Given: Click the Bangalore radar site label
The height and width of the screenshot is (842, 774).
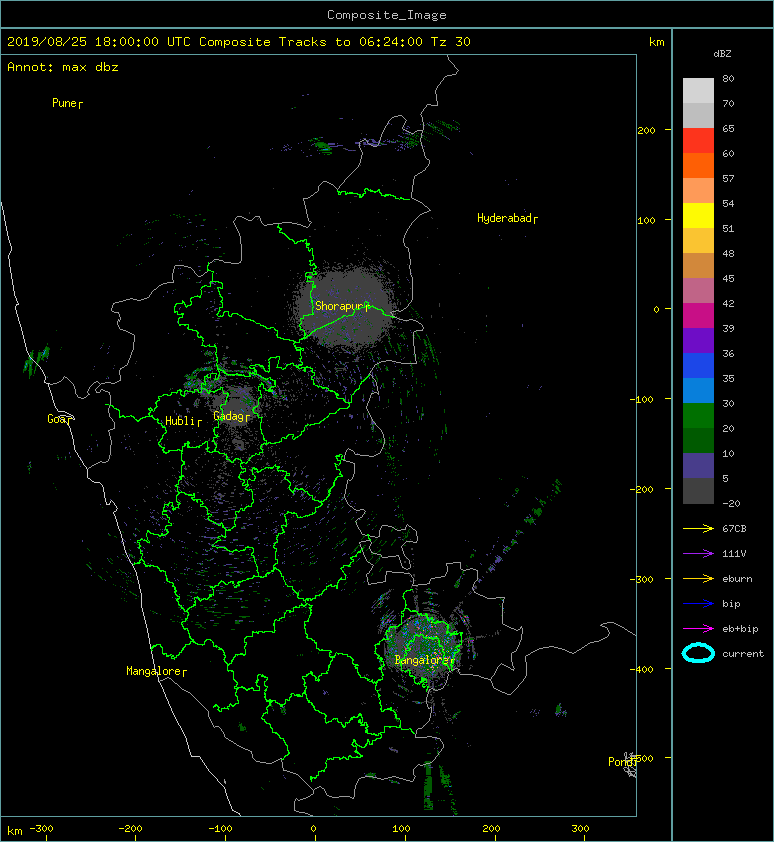Looking at the screenshot, I should click(x=424, y=660).
